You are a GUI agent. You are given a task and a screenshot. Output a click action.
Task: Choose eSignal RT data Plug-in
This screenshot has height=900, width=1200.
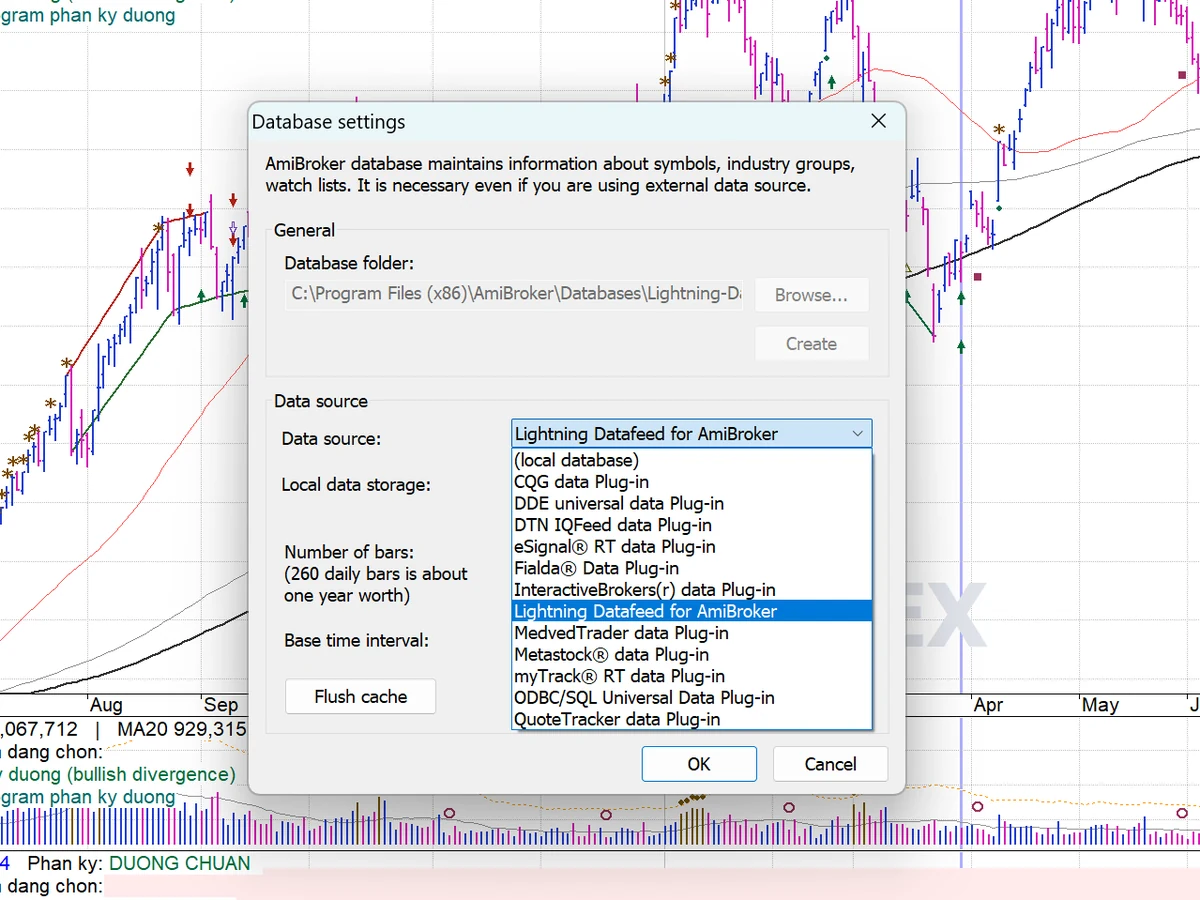pos(692,546)
